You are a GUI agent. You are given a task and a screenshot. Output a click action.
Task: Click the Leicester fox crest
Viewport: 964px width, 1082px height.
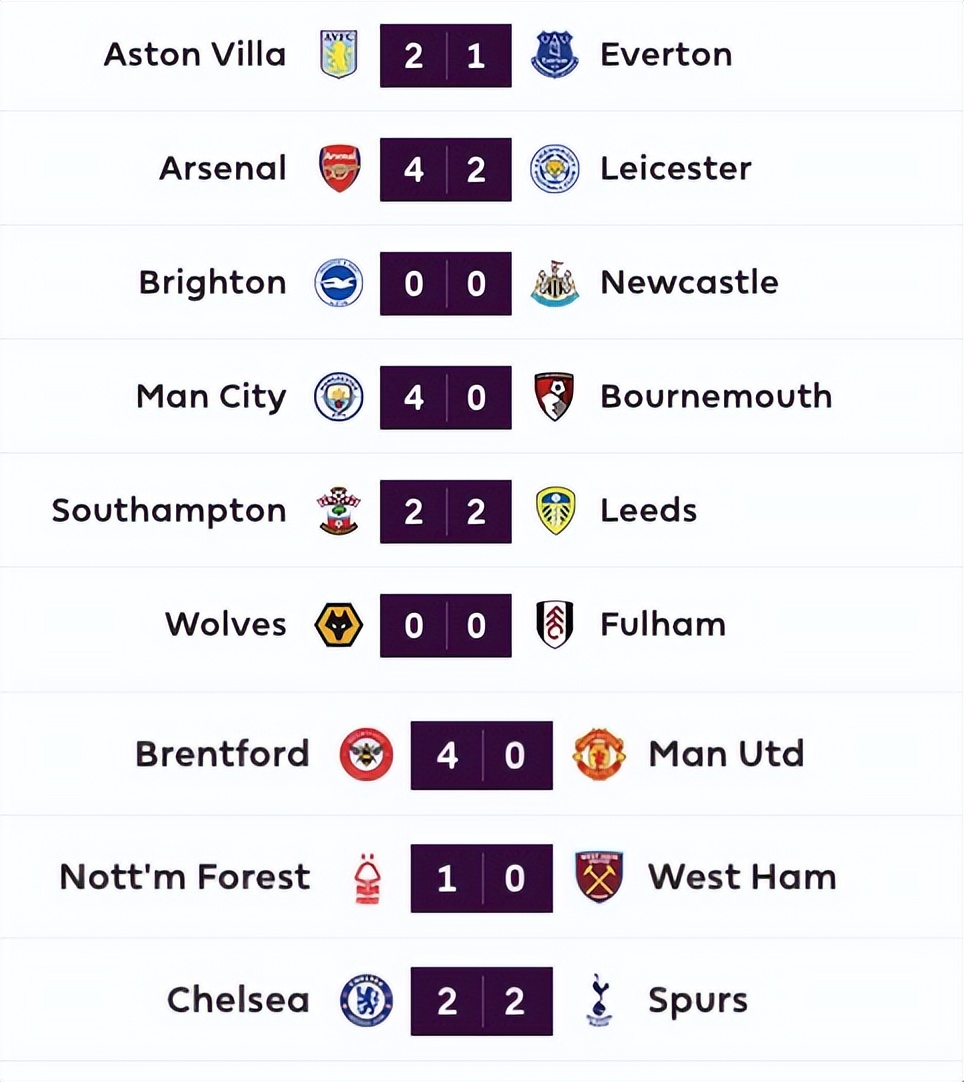tap(554, 168)
